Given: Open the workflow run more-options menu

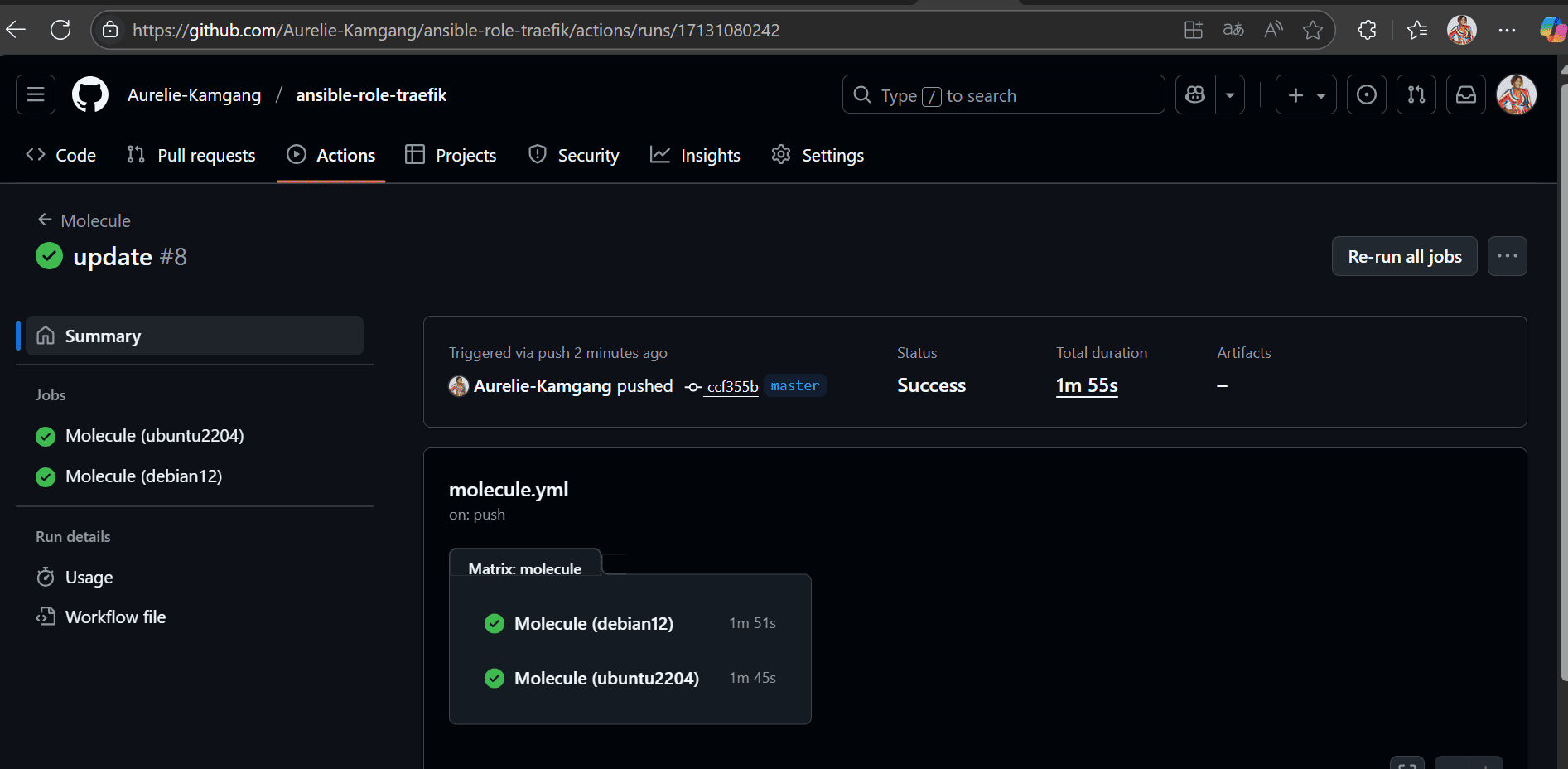Looking at the screenshot, I should [1507, 256].
